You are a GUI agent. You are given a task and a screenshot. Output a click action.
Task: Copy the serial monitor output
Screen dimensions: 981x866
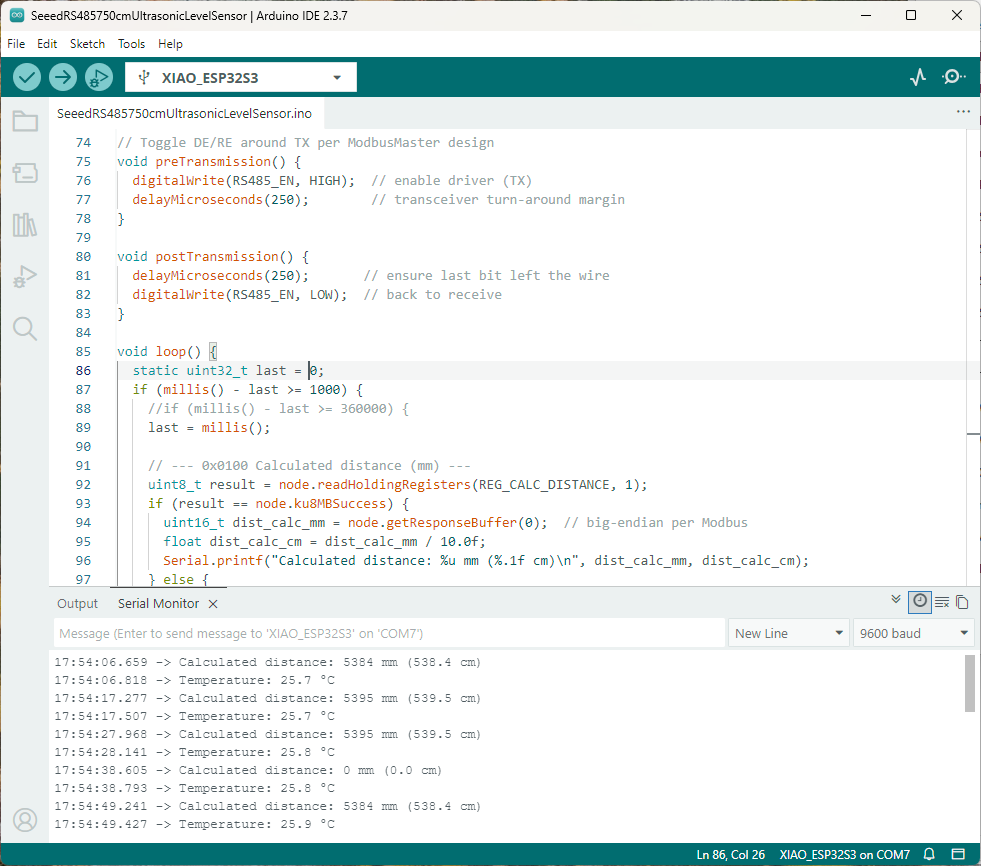point(962,602)
